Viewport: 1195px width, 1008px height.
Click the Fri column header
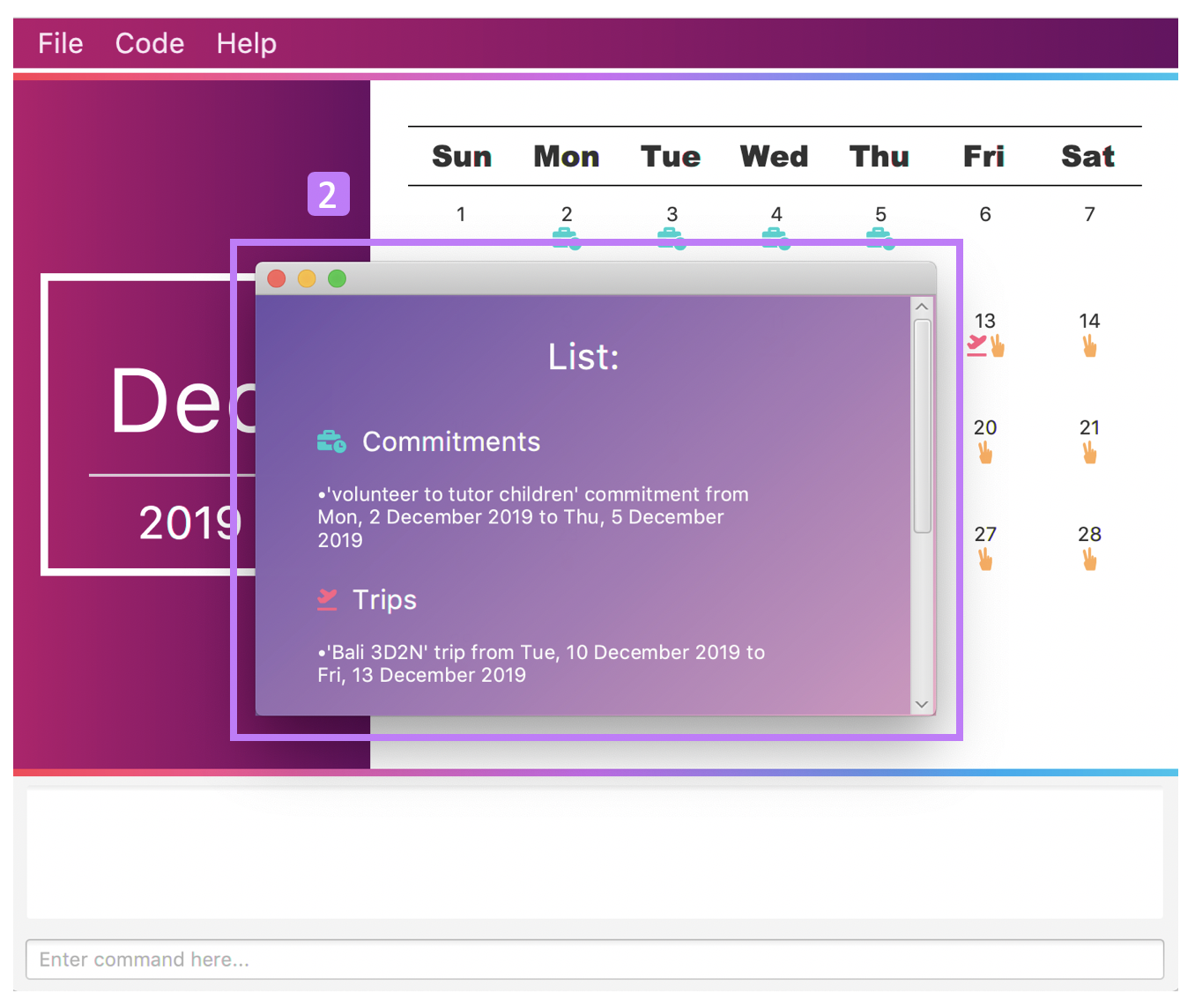coord(984,156)
